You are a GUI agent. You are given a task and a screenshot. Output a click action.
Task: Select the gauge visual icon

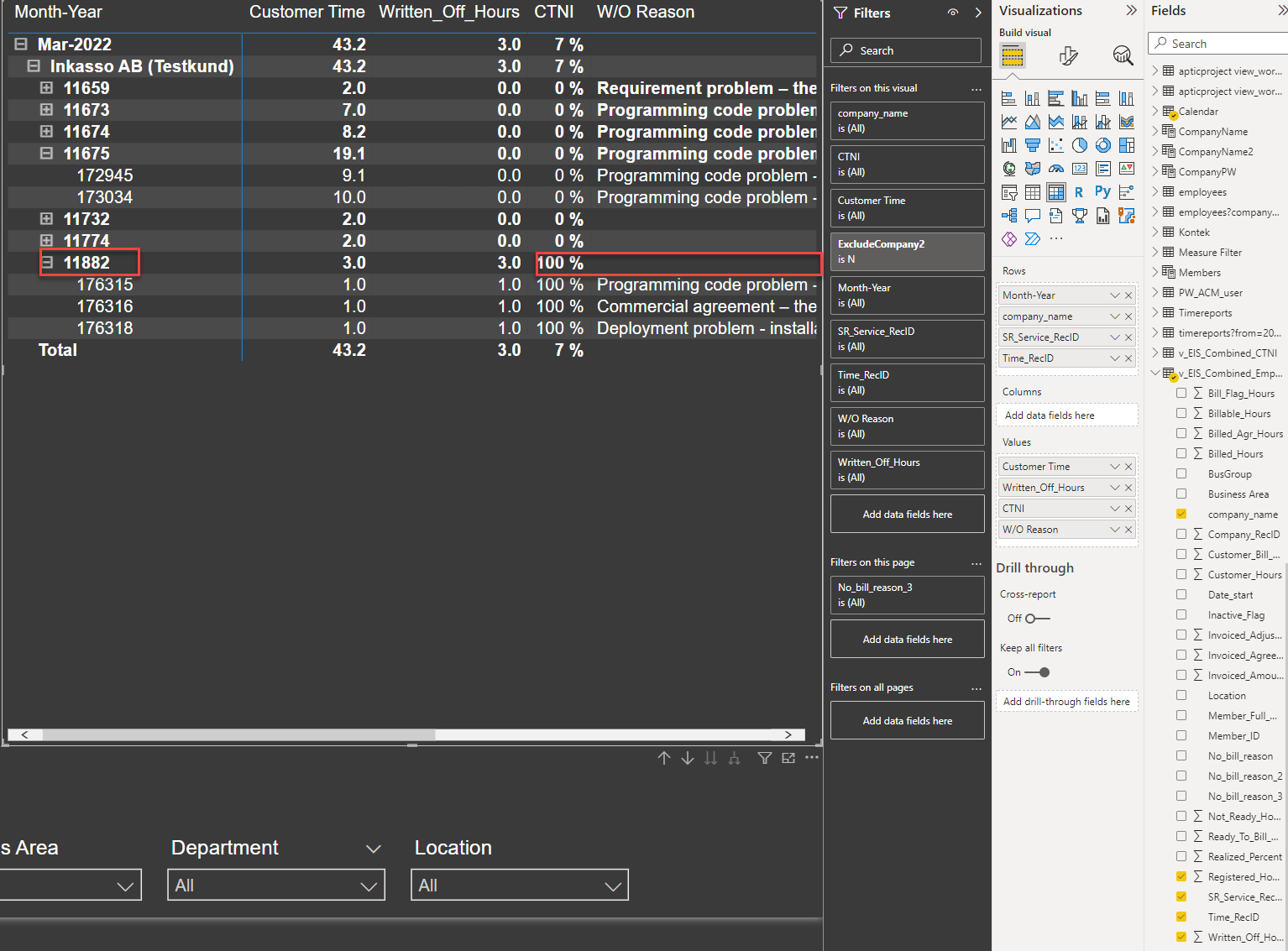(x=1056, y=169)
